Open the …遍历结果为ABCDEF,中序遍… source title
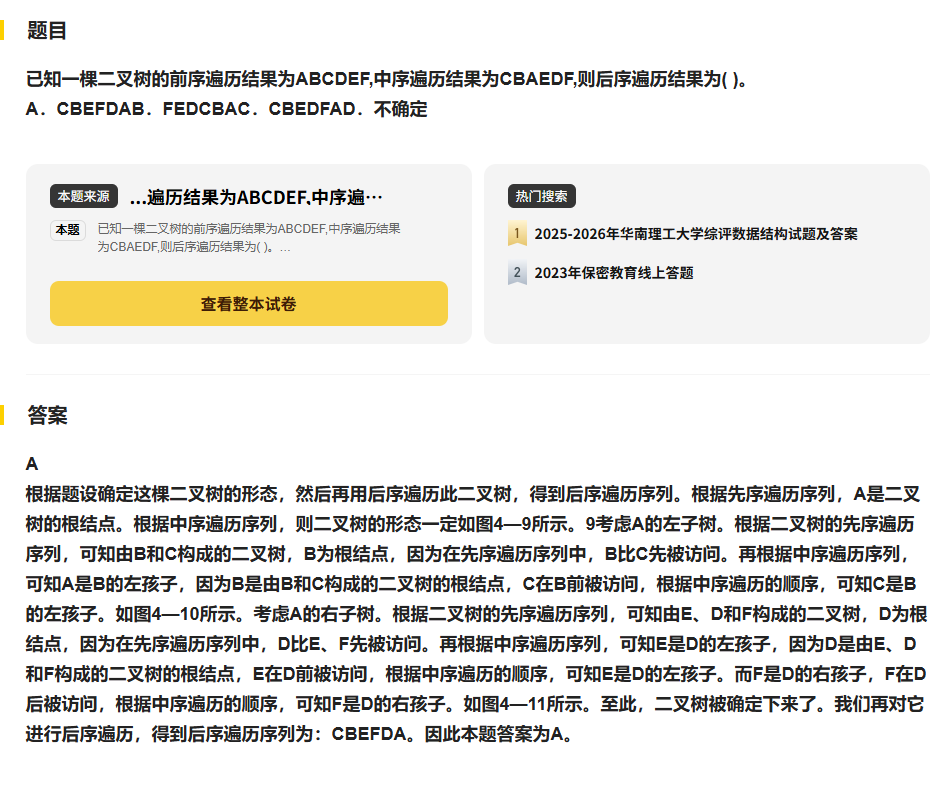Image resolution: width=938 pixels, height=789 pixels. coord(256,197)
